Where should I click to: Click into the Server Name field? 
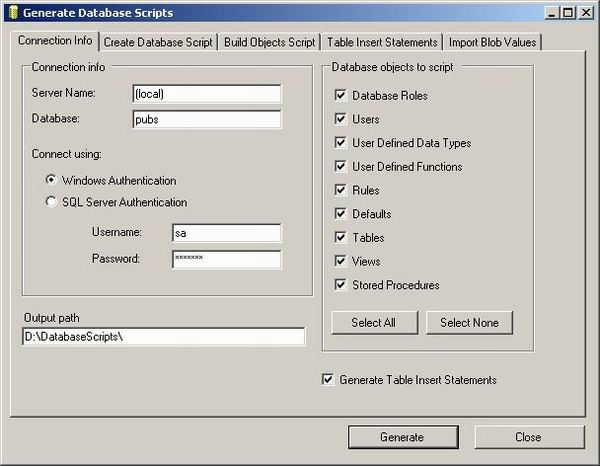[206, 94]
